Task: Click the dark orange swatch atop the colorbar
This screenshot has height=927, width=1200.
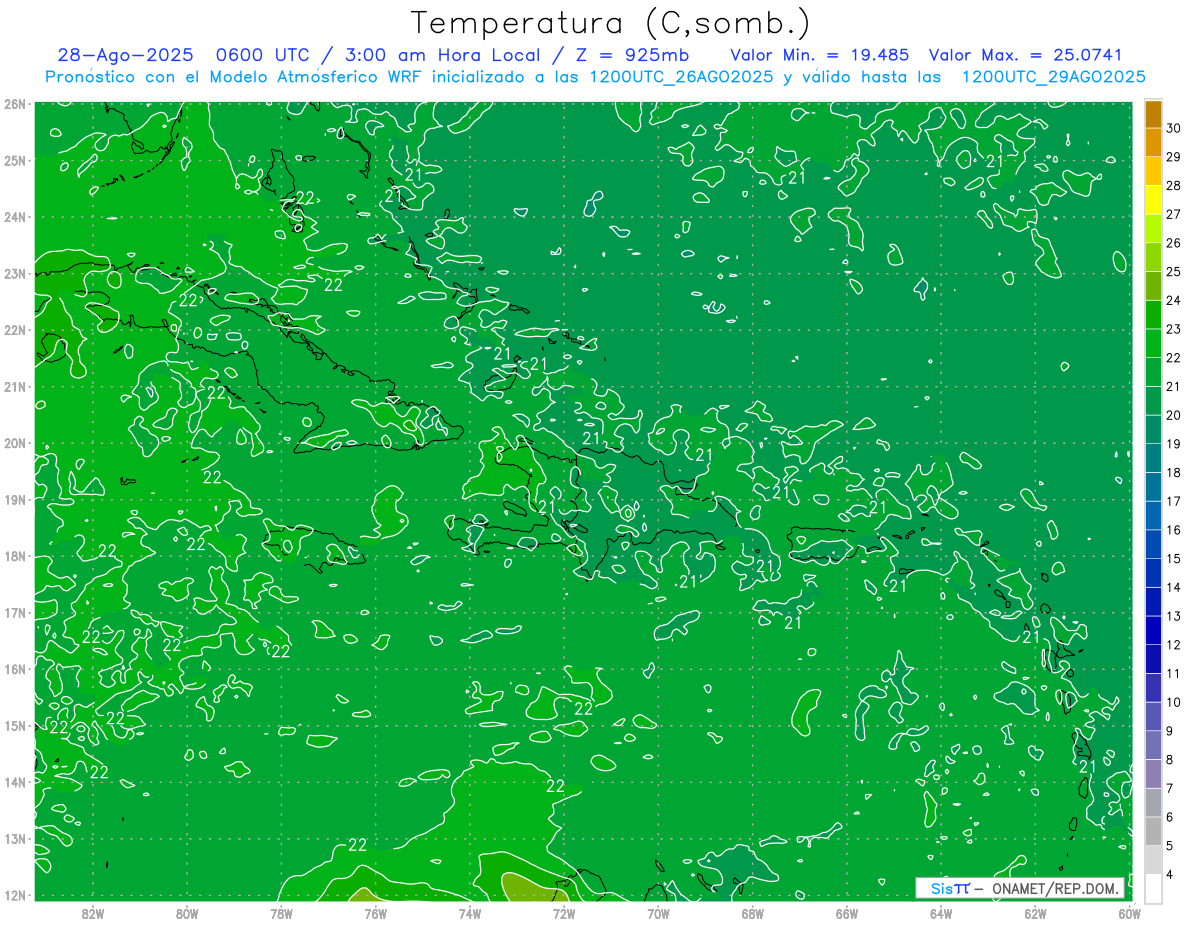Action: pyautogui.click(x=1152, y=113)
